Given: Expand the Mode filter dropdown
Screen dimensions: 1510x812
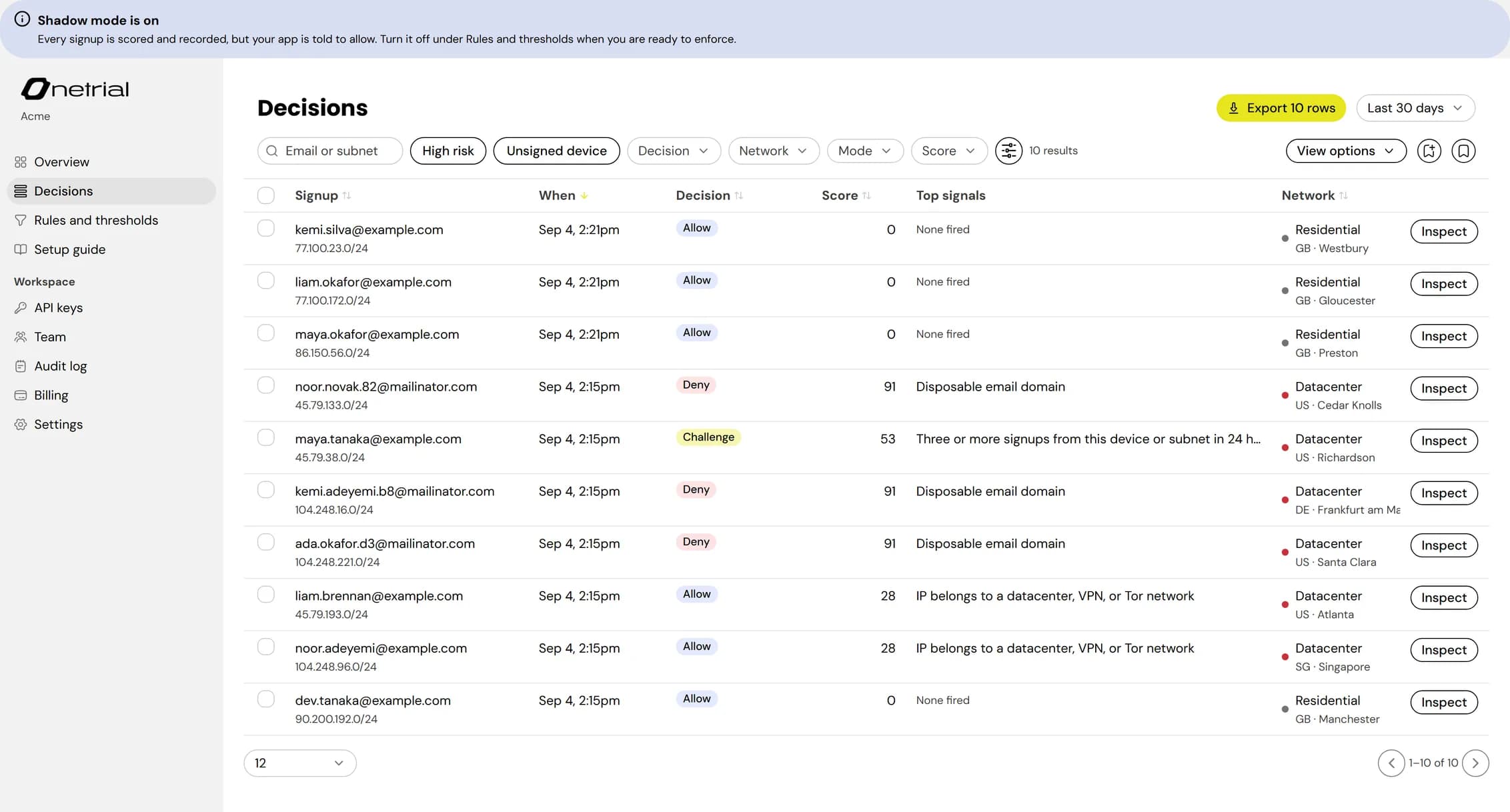Looking at the screenshot, I should (x=865, y=151).
